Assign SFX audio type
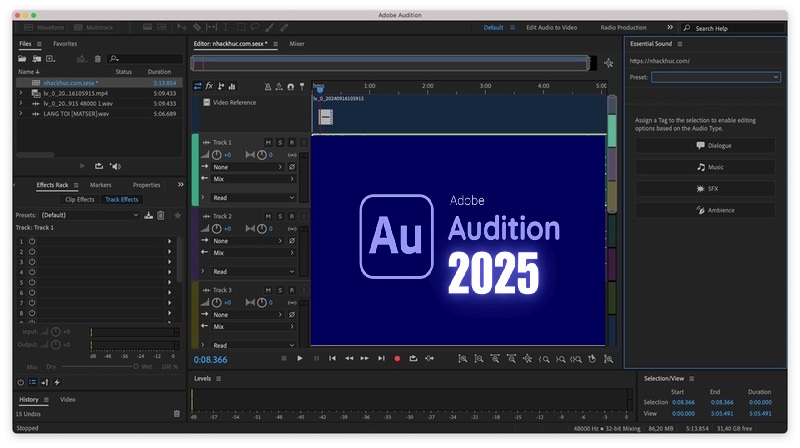 point(705,189)
